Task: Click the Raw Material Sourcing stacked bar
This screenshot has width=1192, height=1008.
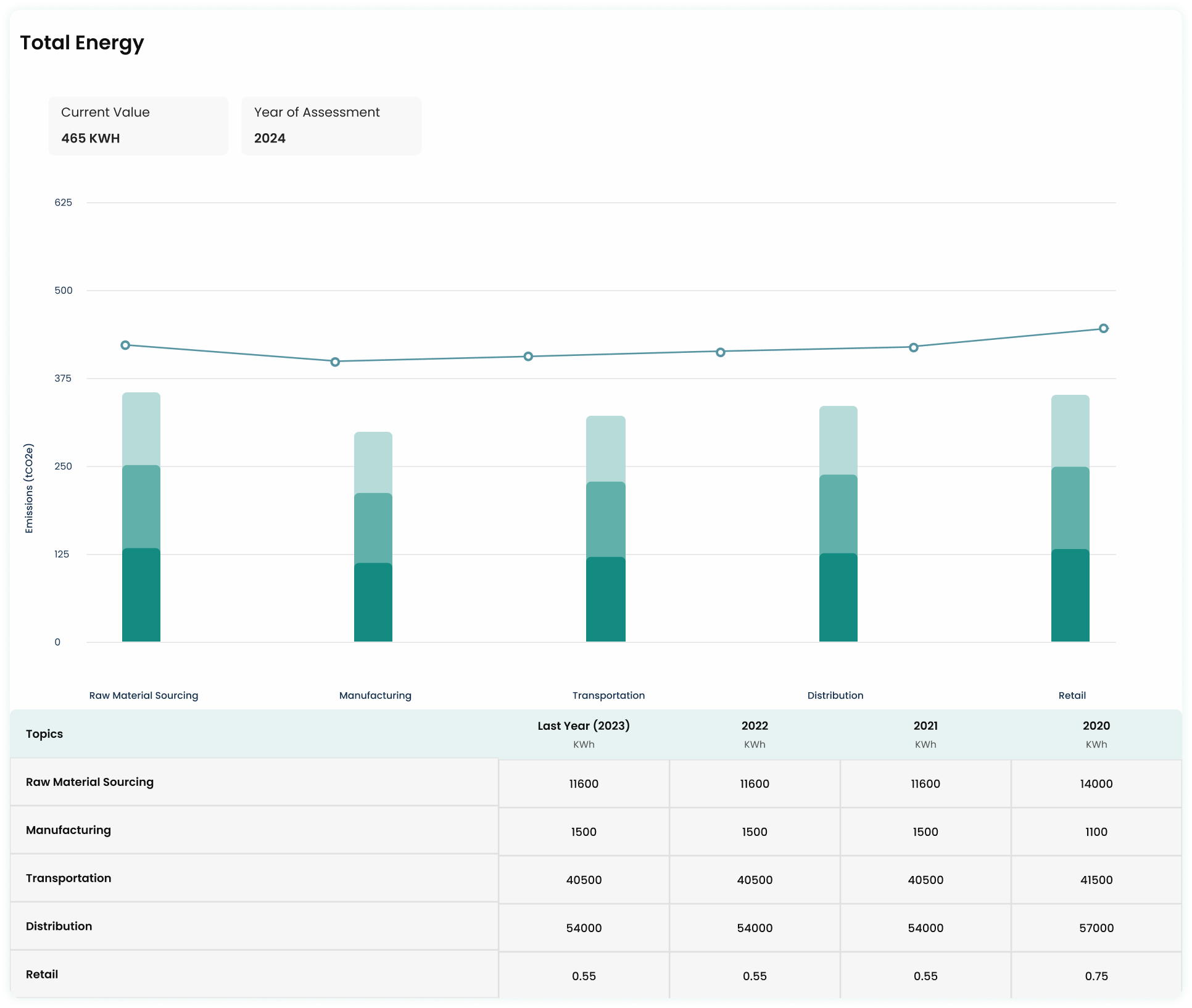Action: (141, 517)
